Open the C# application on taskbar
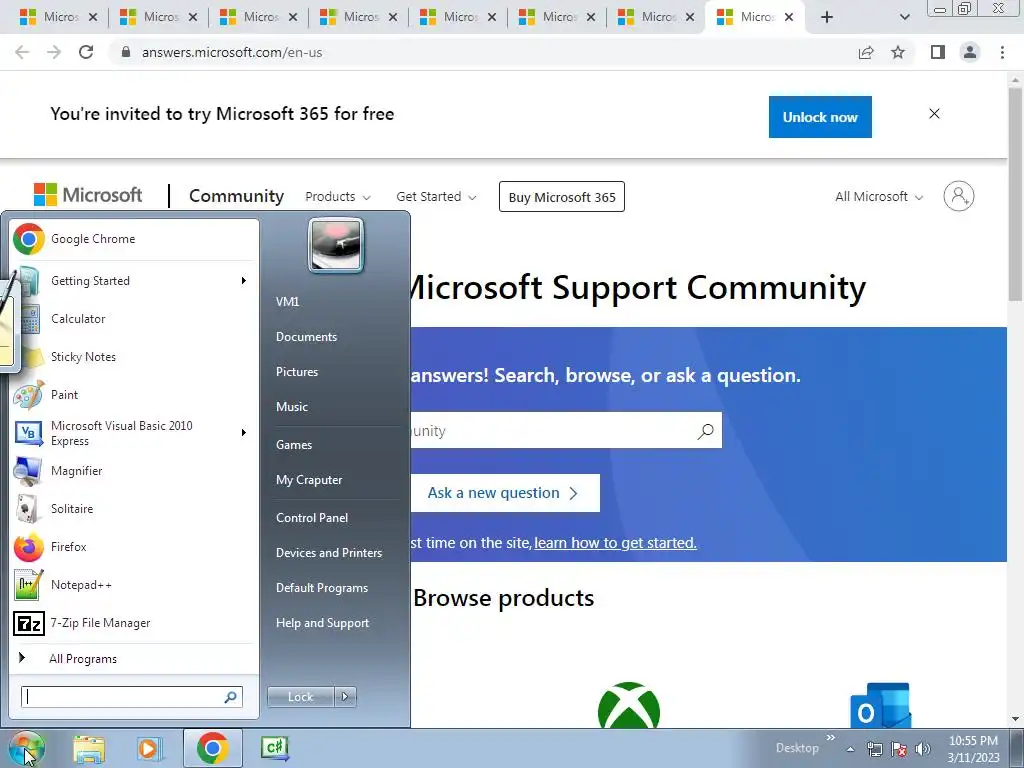This screenshot has width=1024, height=768. 275,748
